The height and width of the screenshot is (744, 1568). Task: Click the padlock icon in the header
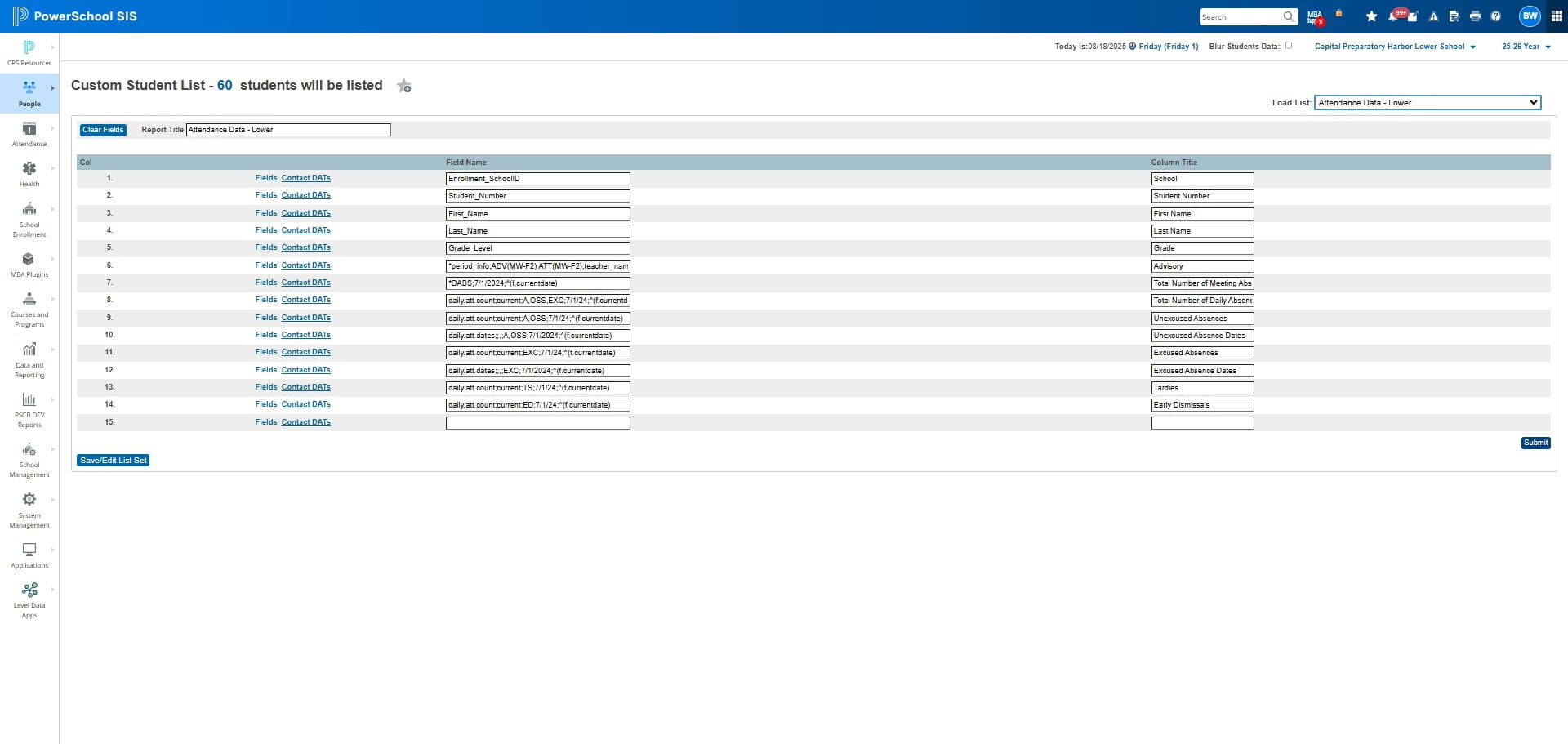(x=1339, y=14)
